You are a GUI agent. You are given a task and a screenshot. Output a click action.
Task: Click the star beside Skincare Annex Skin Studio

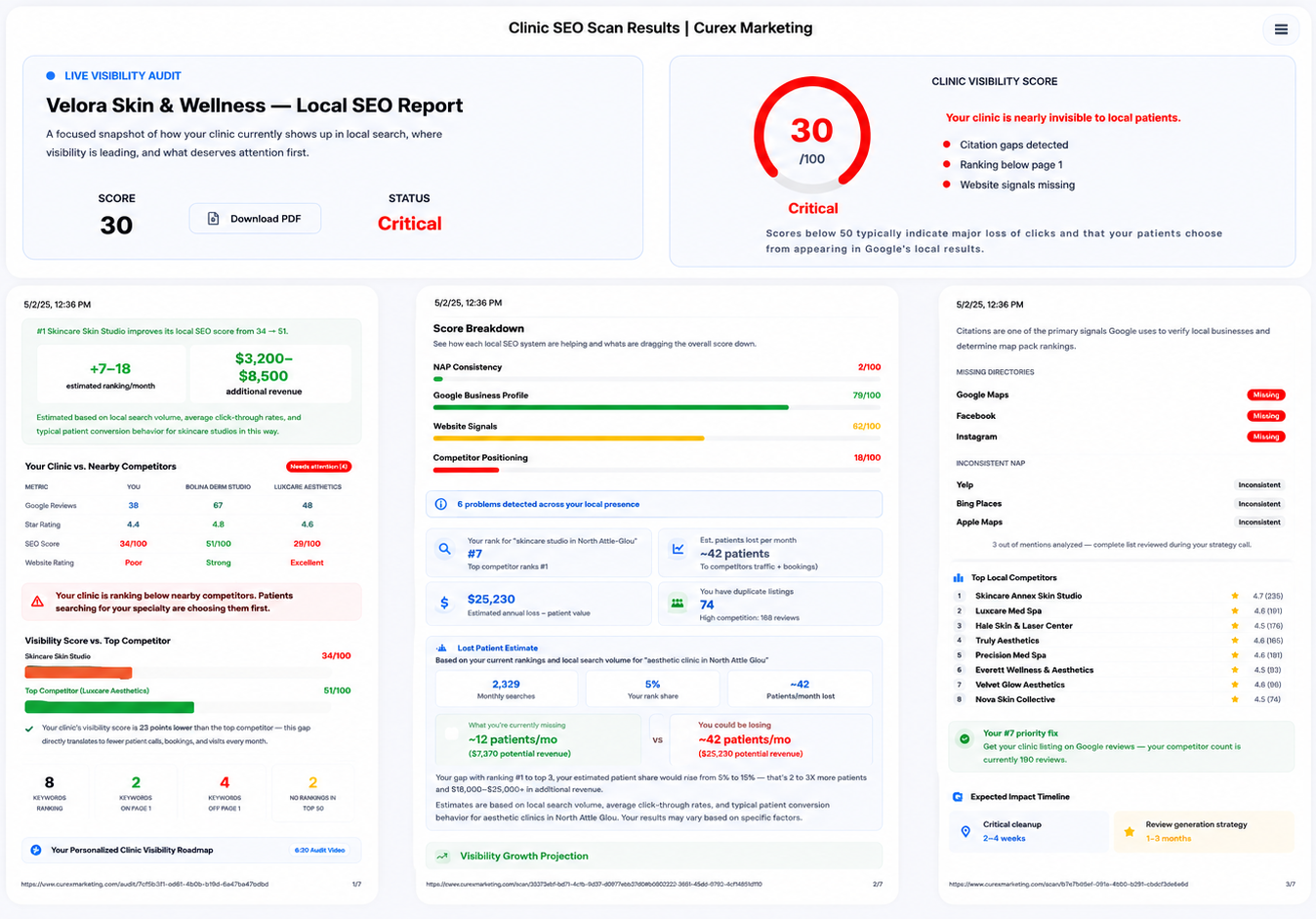[x=1235, y=596]
